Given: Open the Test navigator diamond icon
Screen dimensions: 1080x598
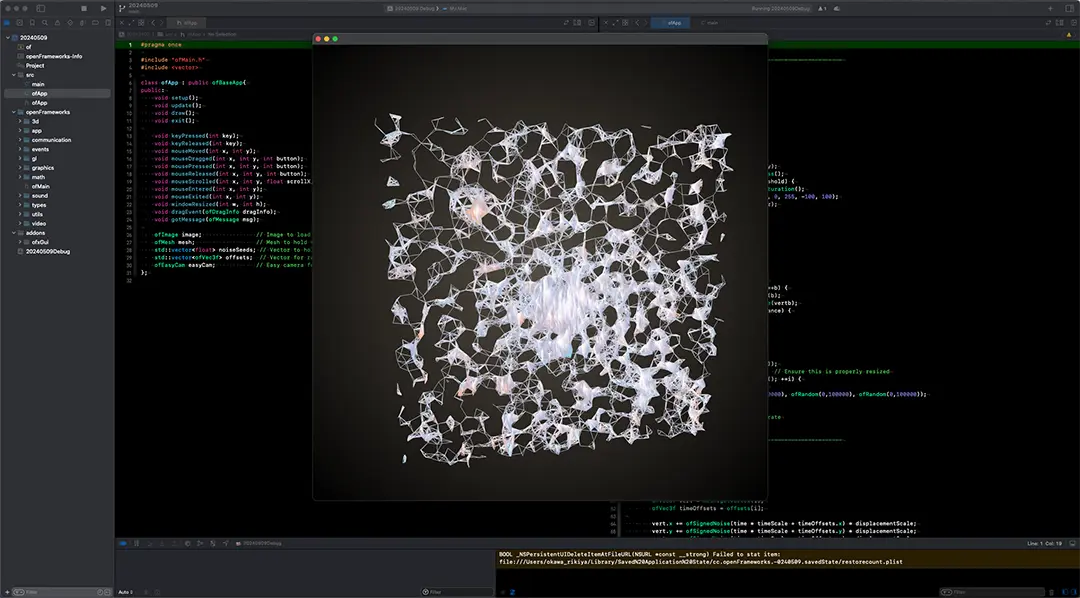Looking at the screenshot, I should [70, 23].
